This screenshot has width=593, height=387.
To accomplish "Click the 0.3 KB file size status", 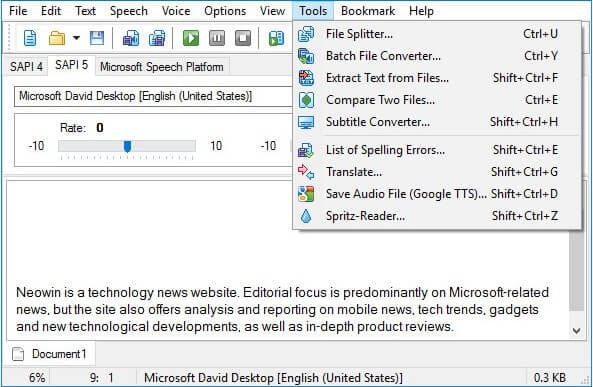I will click(x=550, y=377).
